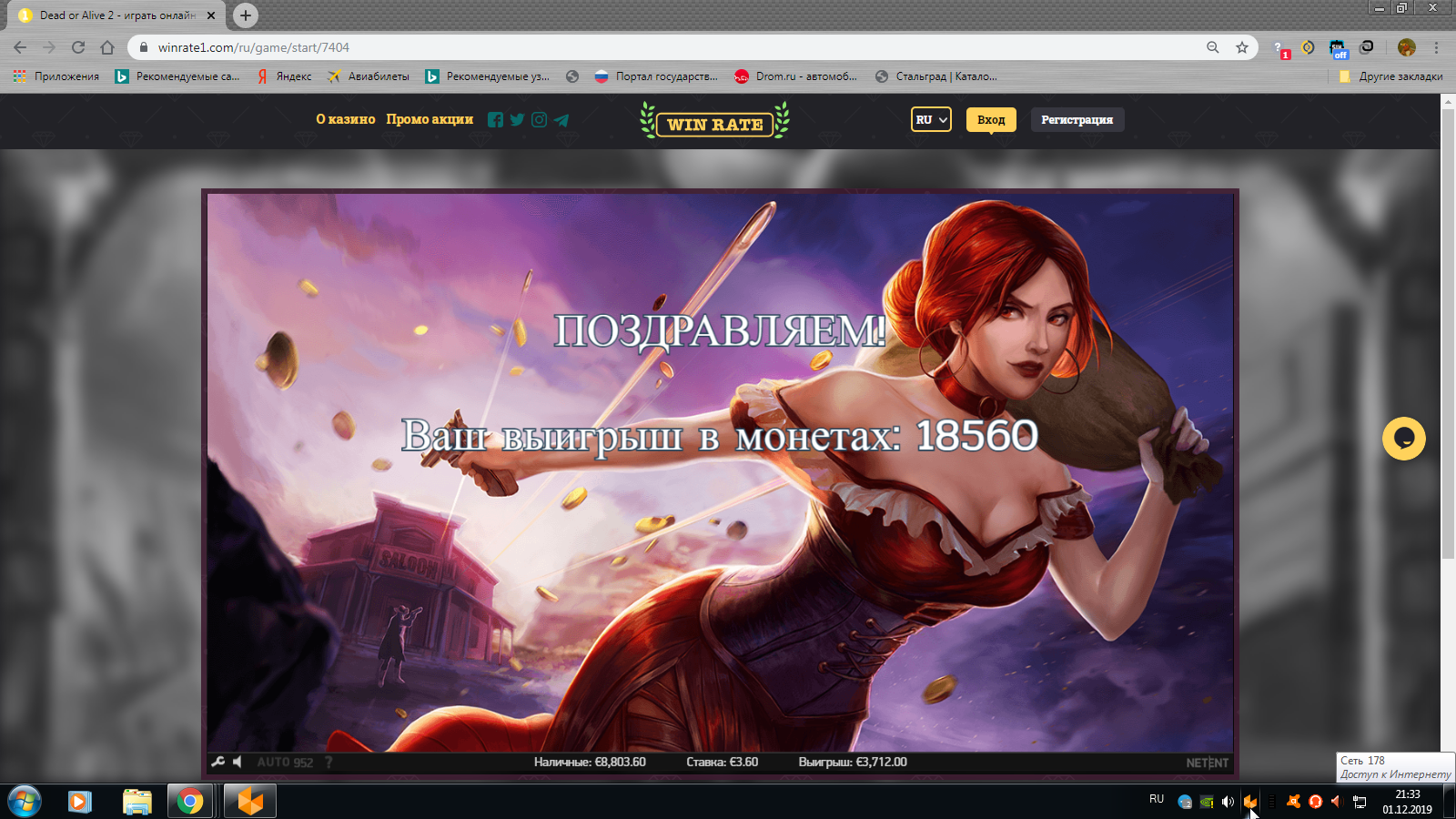Screen dimensions: 1456x819
Task: Open the white speaker volume tray icon
Action: [1228, 802]
